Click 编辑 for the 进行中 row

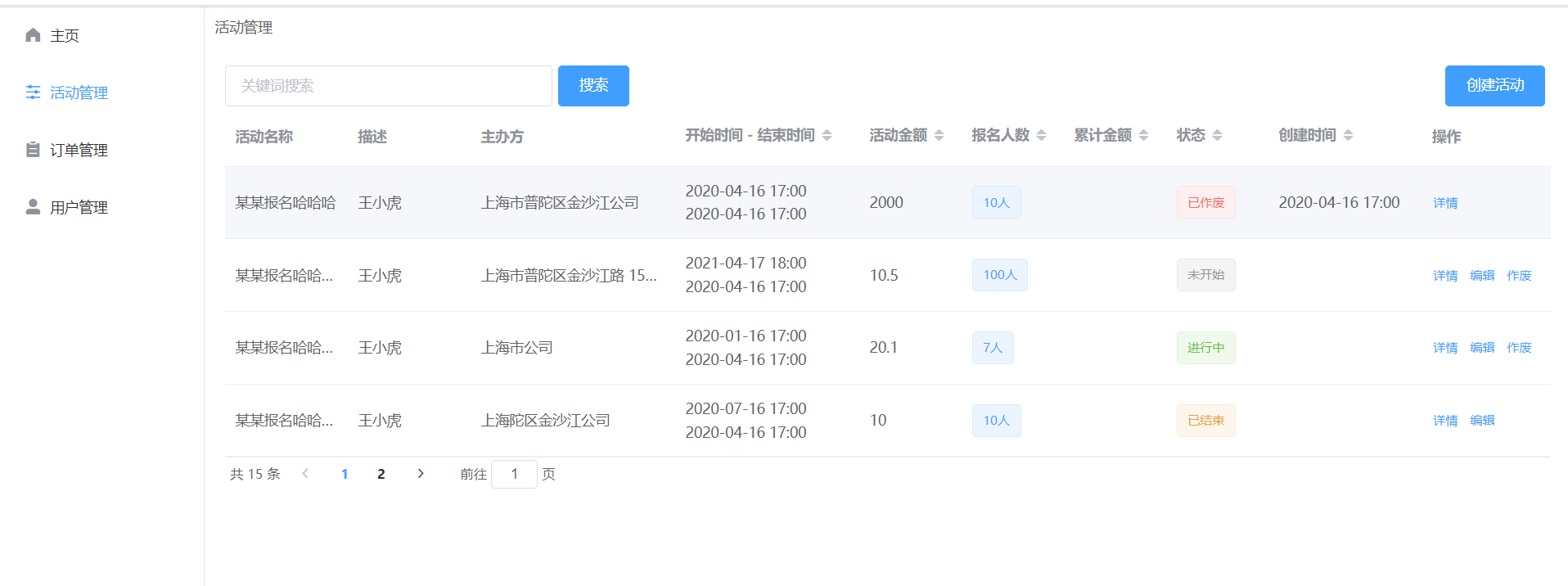(1482, 348)
